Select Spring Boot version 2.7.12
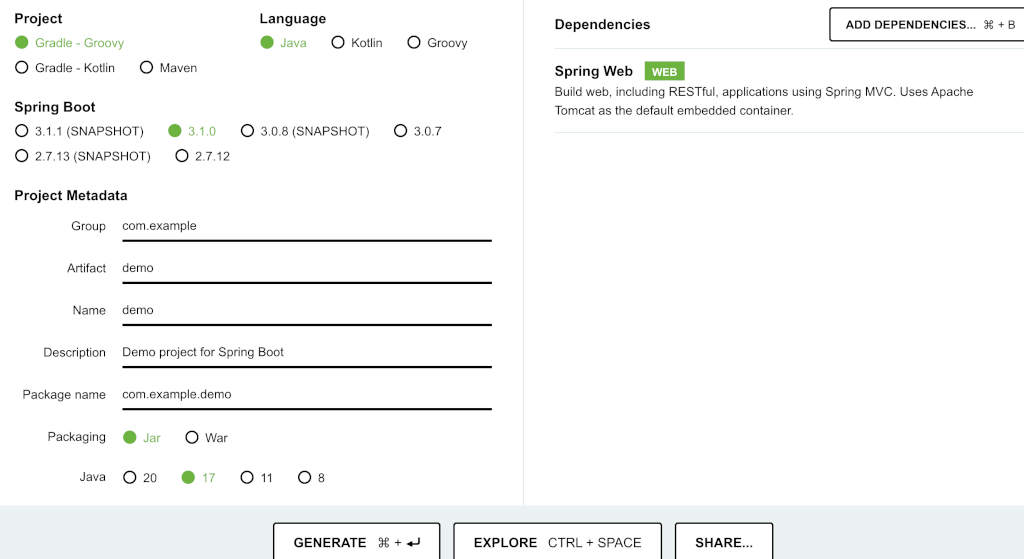This screenshot has height=559, width=1024. (x=202, y=156)
